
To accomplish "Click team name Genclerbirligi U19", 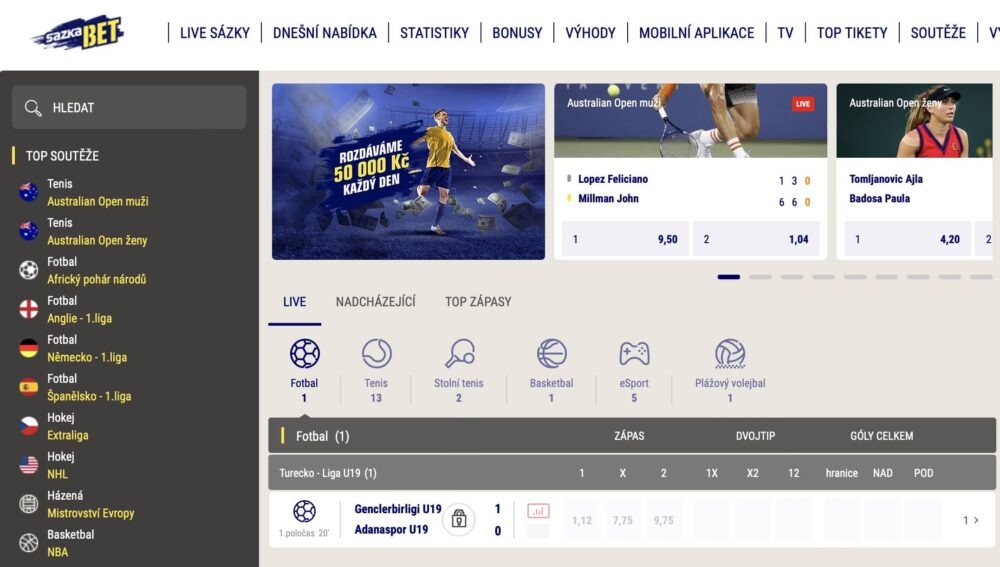I will coord(398,509).
